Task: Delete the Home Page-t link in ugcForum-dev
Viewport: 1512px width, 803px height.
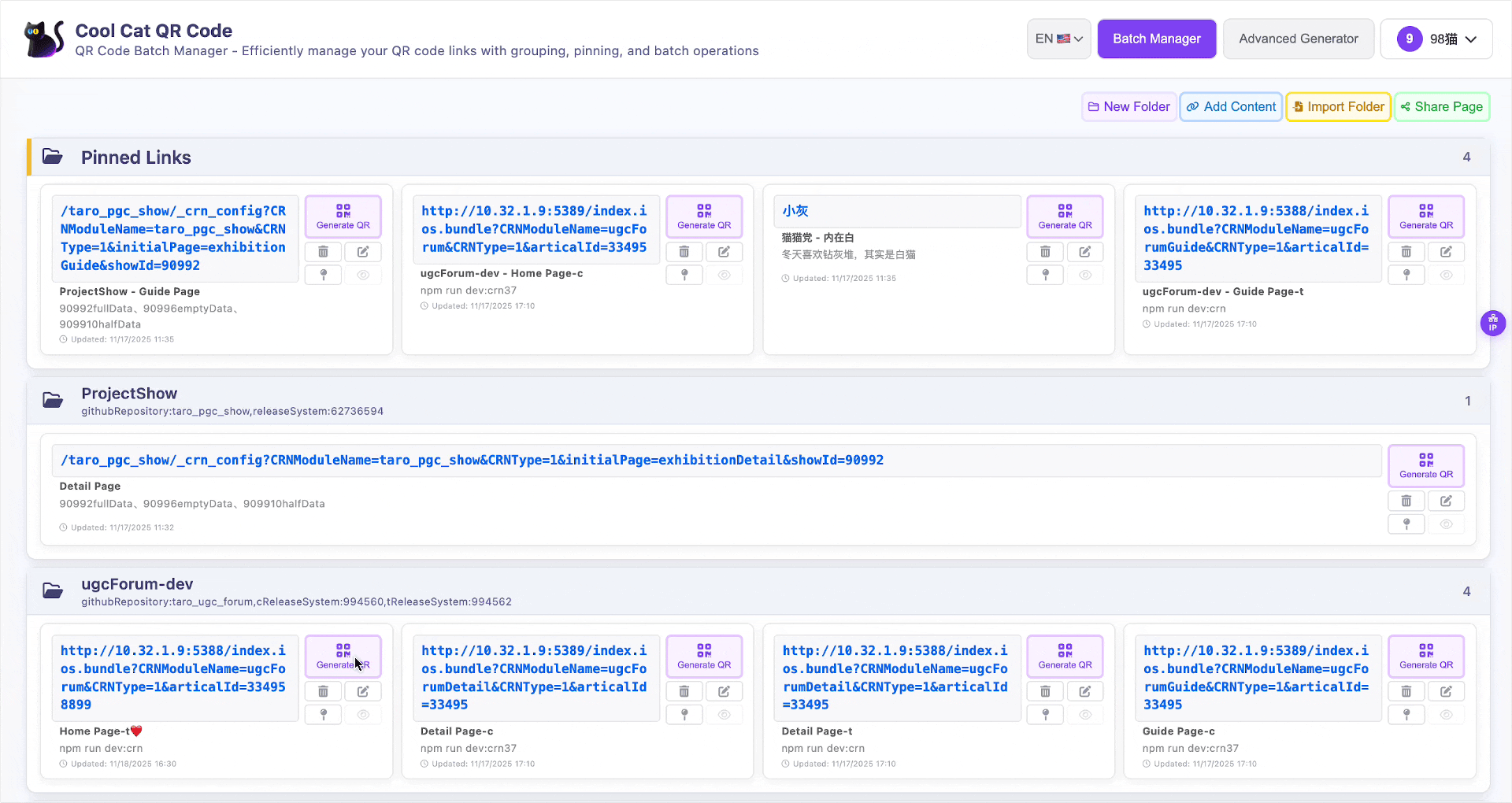Action: 323,691
